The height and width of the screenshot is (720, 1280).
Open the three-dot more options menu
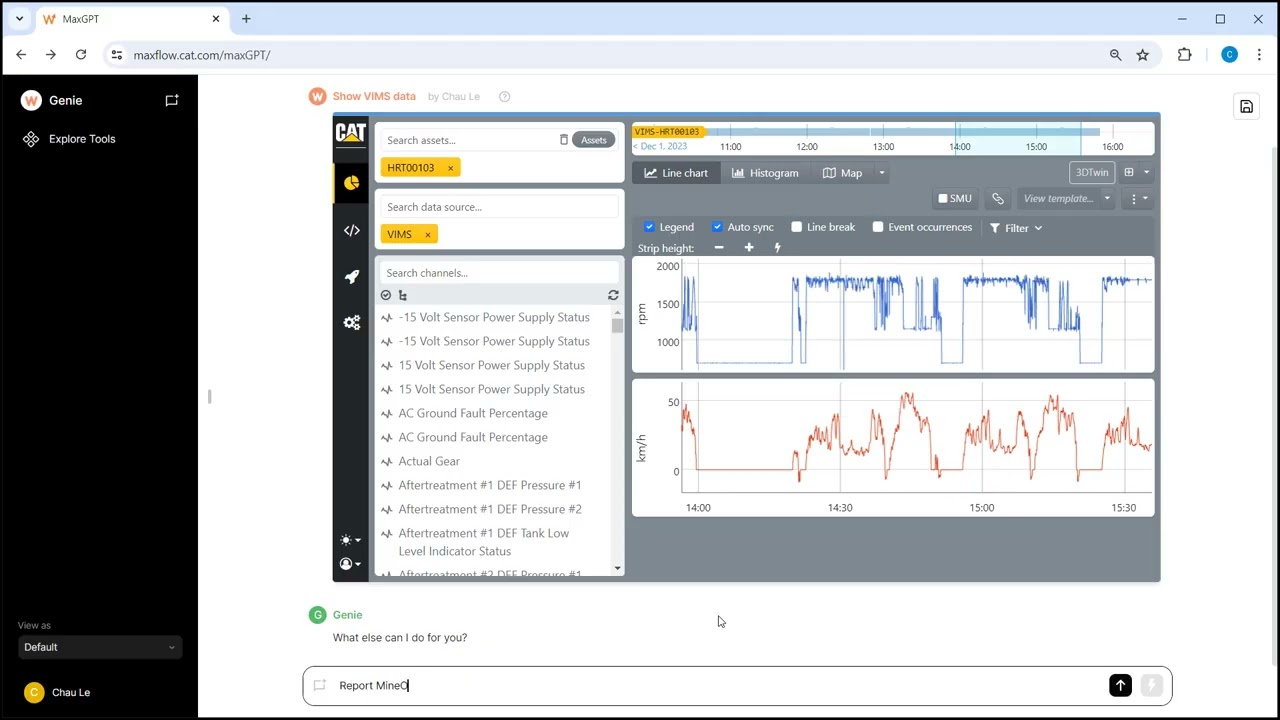pyautogui.click(x=1137, y=199)
